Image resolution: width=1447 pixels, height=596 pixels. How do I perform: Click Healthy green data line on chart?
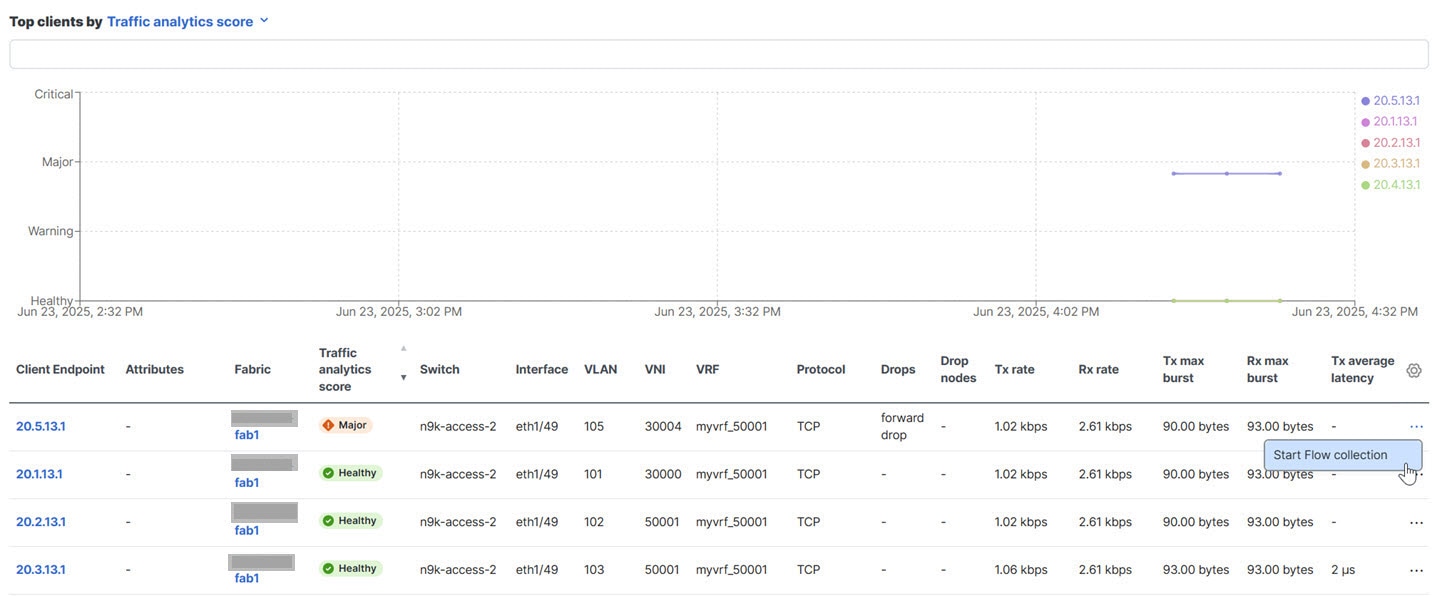[1227, 300]
